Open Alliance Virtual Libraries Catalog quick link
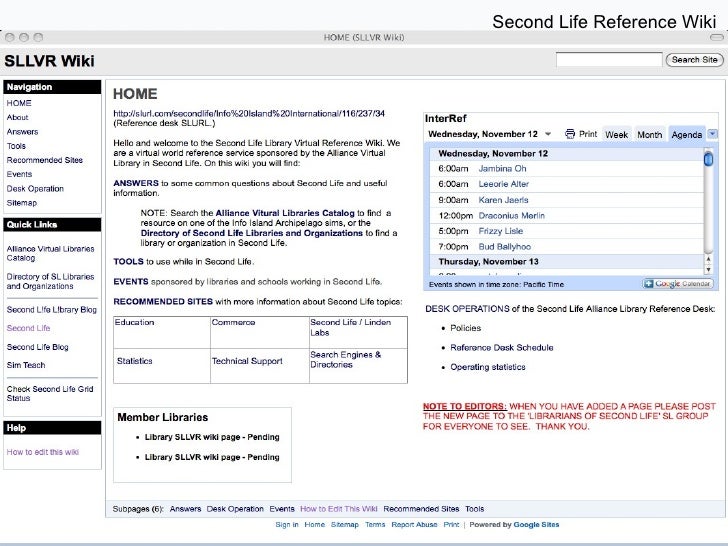 tap(50, 253)
